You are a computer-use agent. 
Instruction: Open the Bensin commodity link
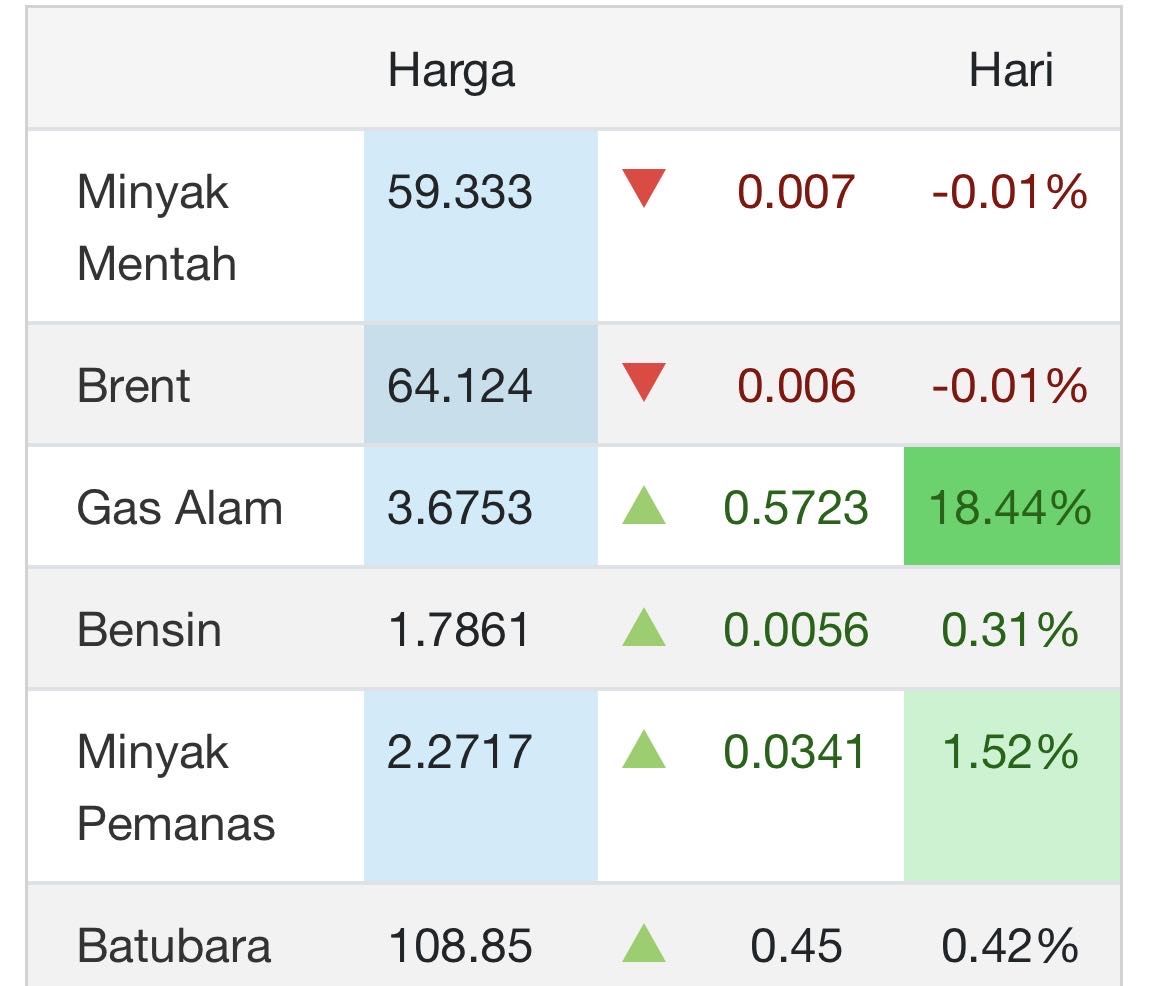click(x=149, y=630)
